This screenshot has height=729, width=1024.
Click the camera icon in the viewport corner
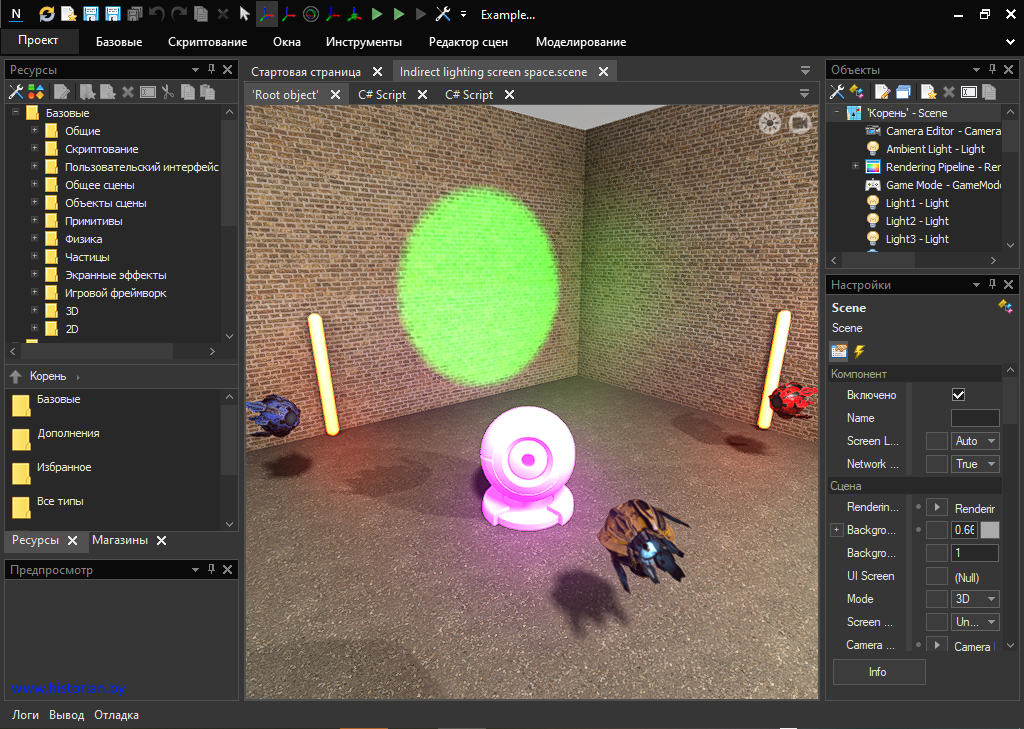(x=800, y=123)
